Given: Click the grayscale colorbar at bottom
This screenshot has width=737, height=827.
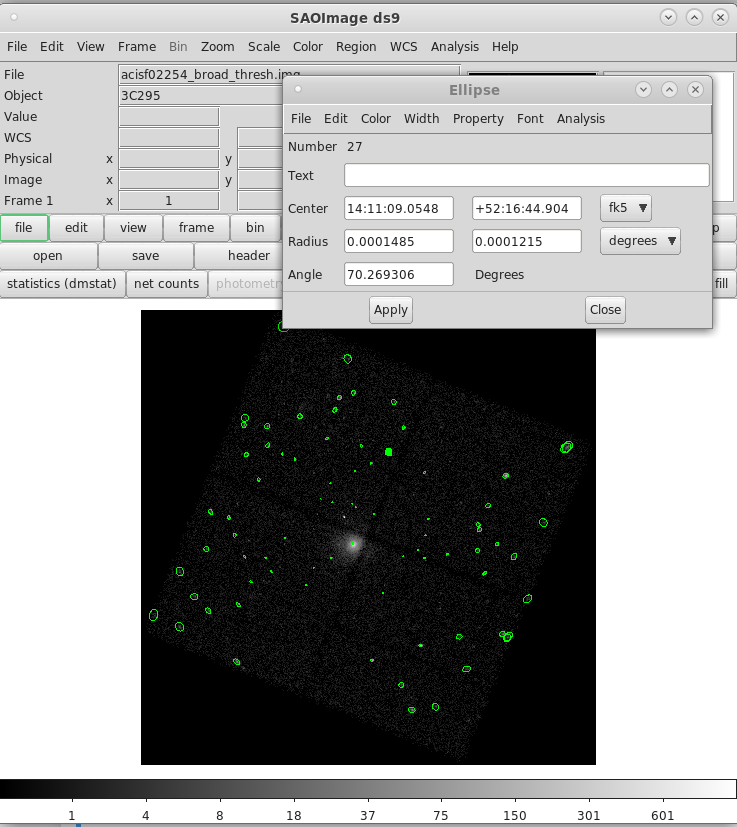Looking at the screenshot, I should pyautogui.click(x=368, y=789).
